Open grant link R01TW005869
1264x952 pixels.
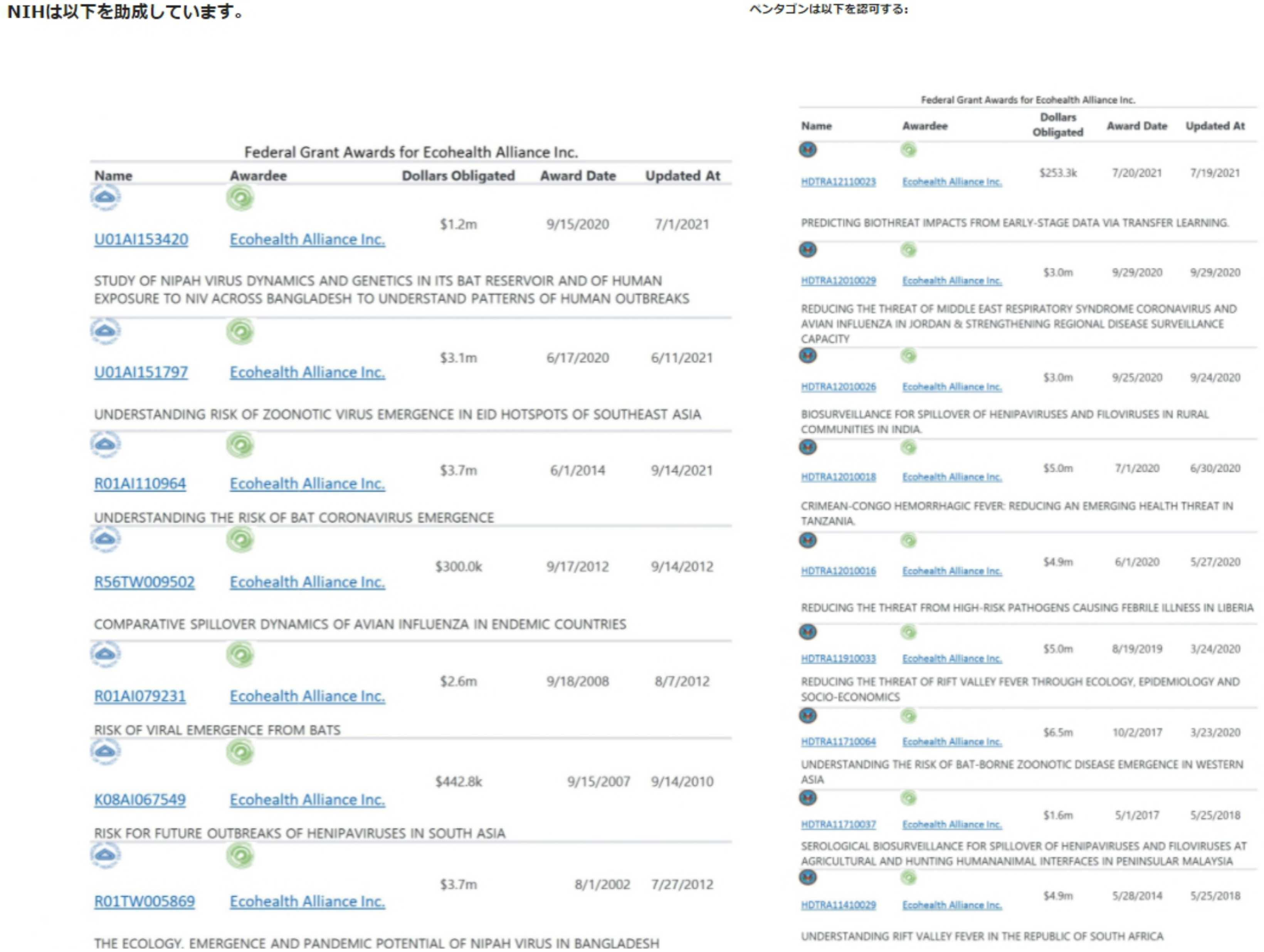point(145,902)
